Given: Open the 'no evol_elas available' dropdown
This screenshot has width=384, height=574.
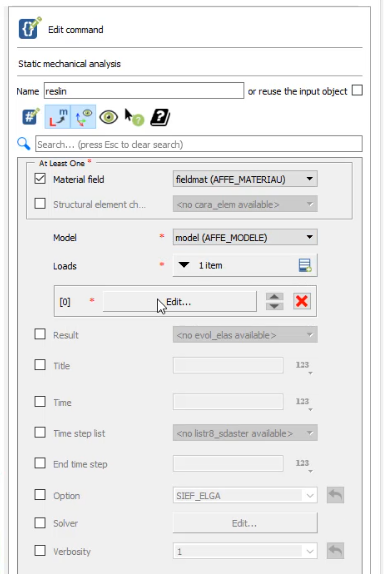Looking at the screenshot, I should point(245,335).
